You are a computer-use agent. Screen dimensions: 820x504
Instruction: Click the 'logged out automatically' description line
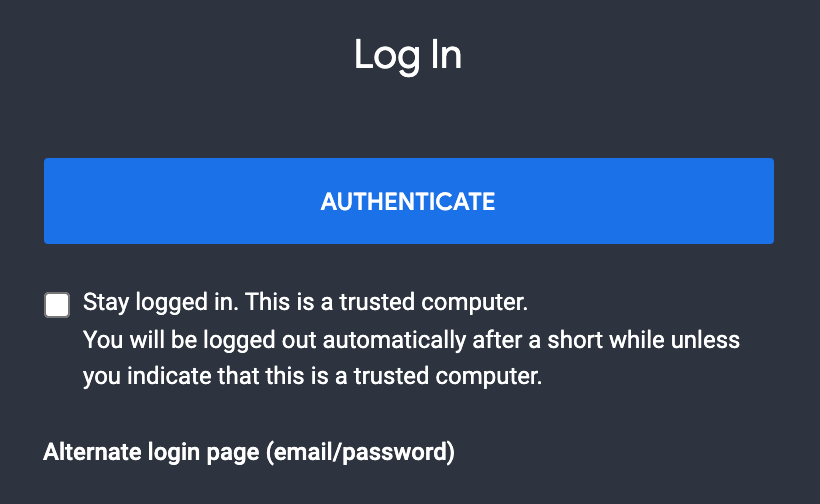click(x=410, y=340)
